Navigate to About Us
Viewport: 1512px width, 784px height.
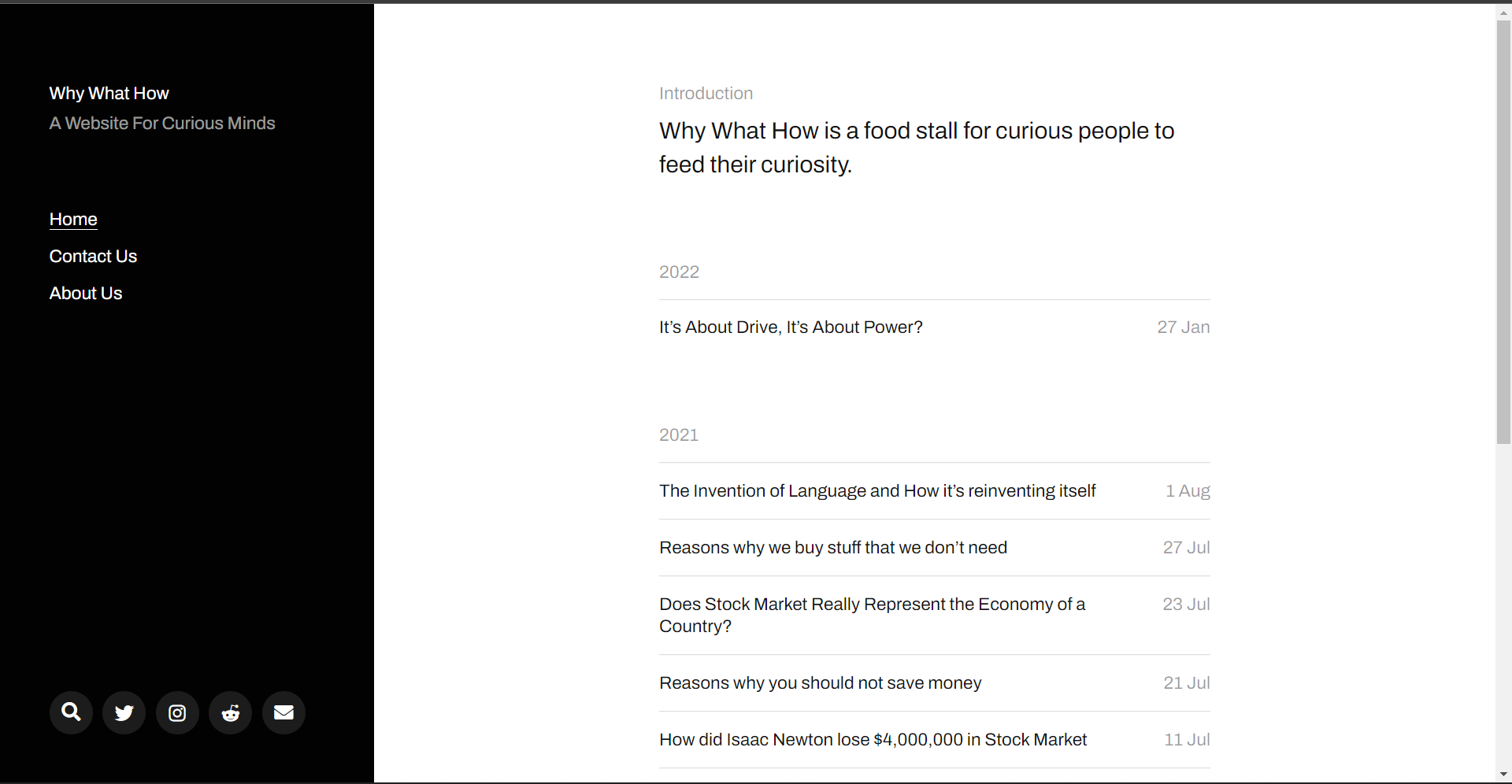coord(86,294)
